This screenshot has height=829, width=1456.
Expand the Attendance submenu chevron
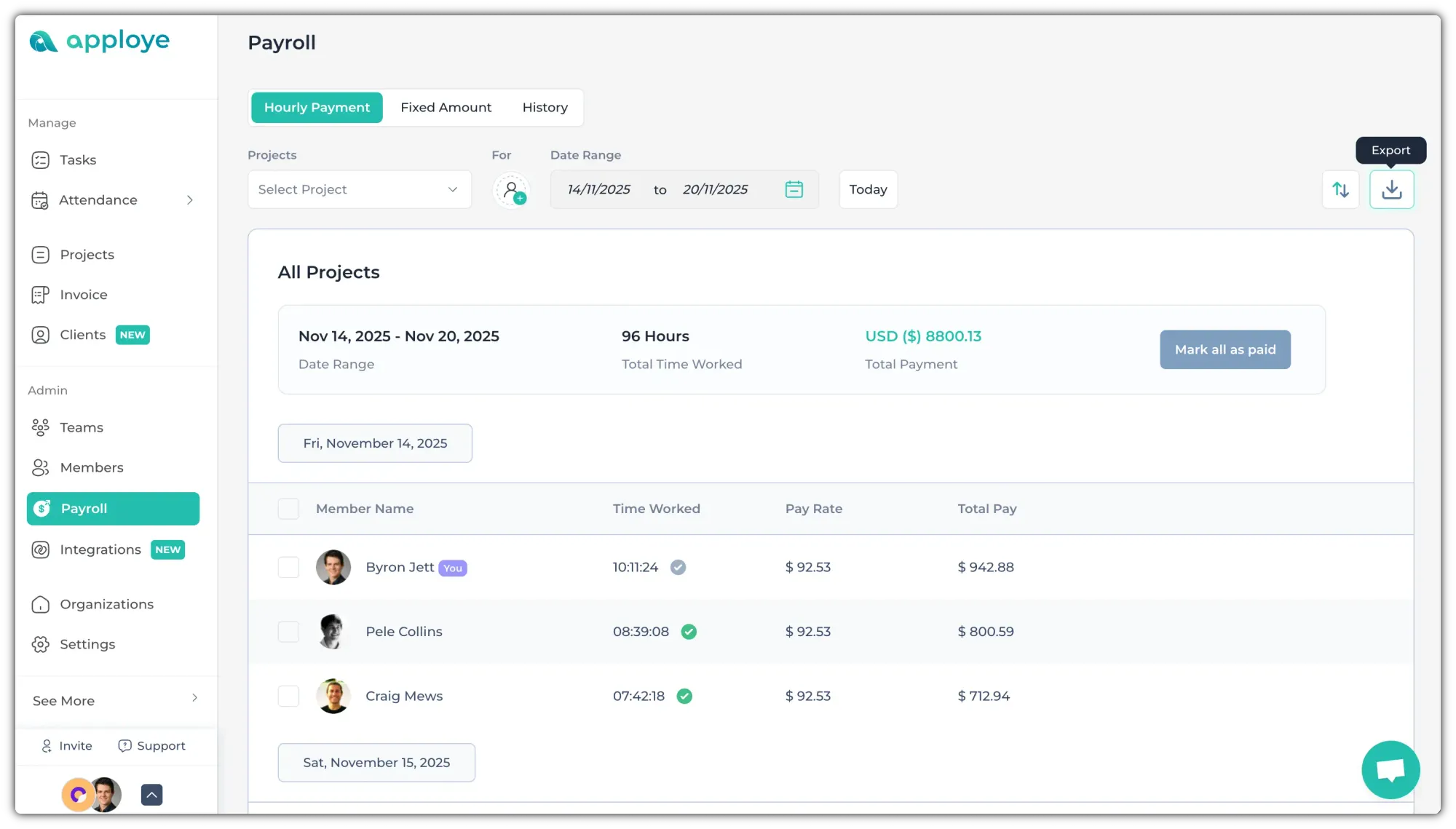coord(189,200)
